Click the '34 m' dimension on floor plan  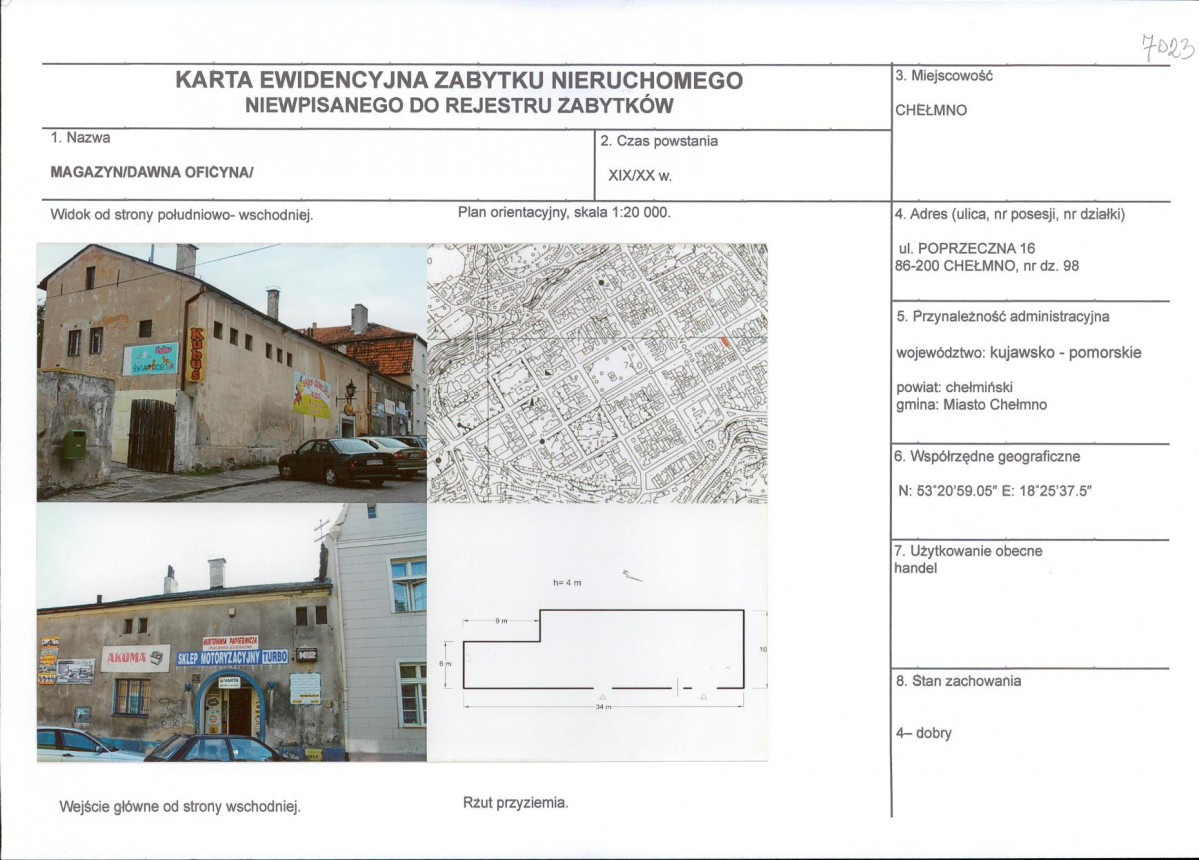(x=603, y=707)
